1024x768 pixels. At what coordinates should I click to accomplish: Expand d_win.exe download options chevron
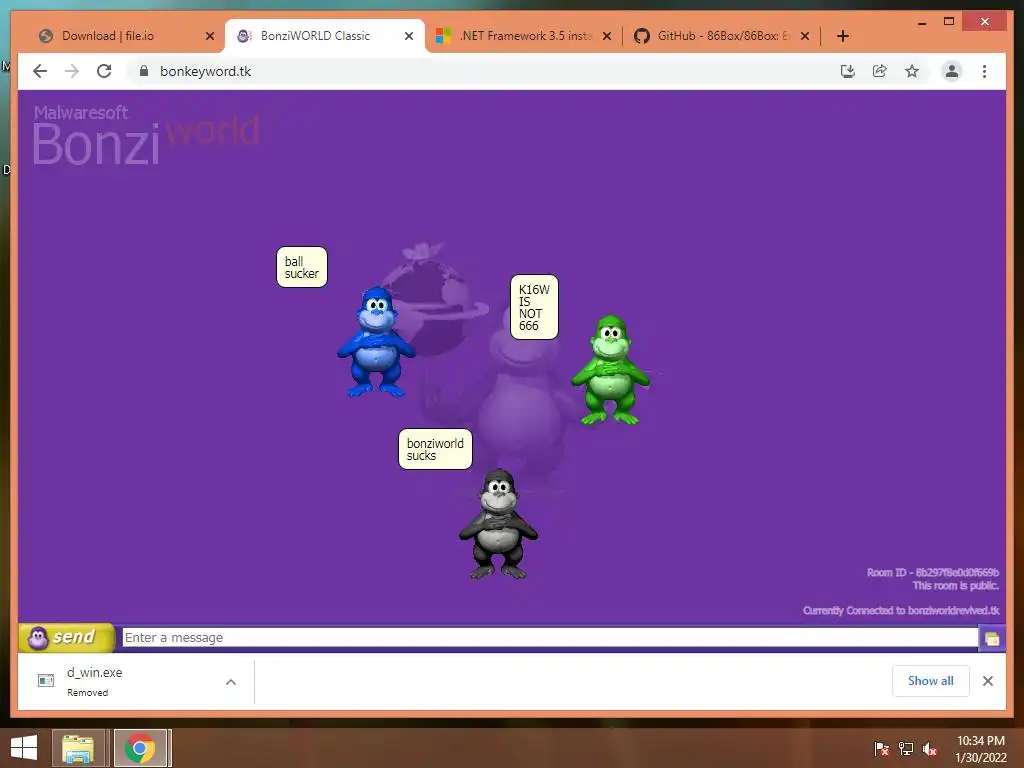(231, 682)
